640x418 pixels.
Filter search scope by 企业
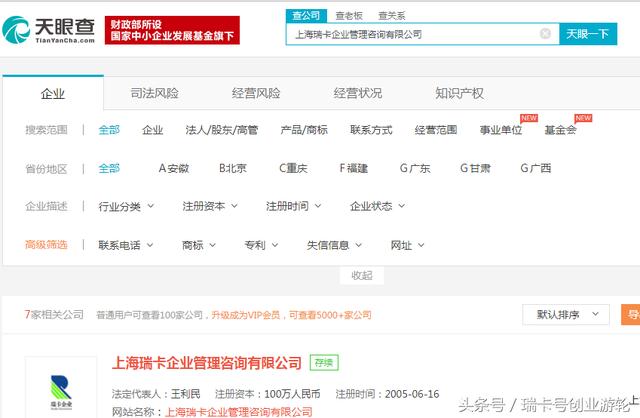pos(152,130)
